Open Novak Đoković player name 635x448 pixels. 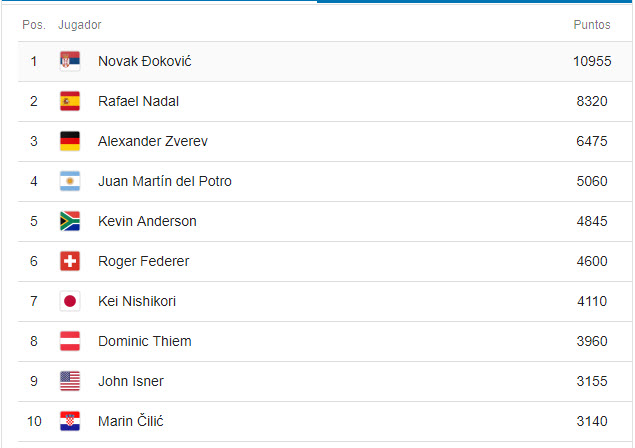pos(145,61)
